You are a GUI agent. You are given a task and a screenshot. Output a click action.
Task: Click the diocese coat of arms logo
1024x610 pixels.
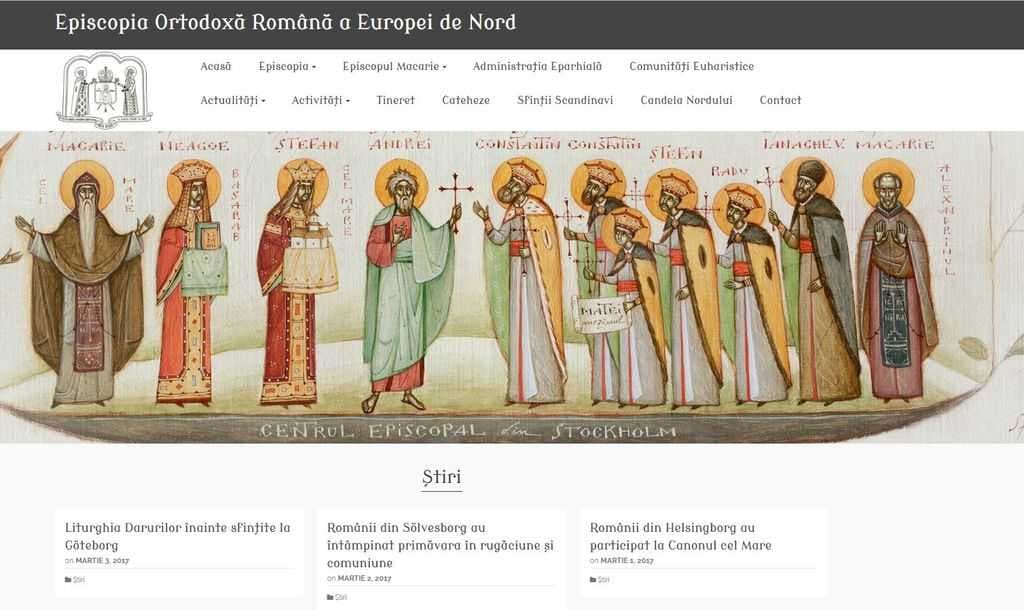pyautogui.click(x=104, y=90)
